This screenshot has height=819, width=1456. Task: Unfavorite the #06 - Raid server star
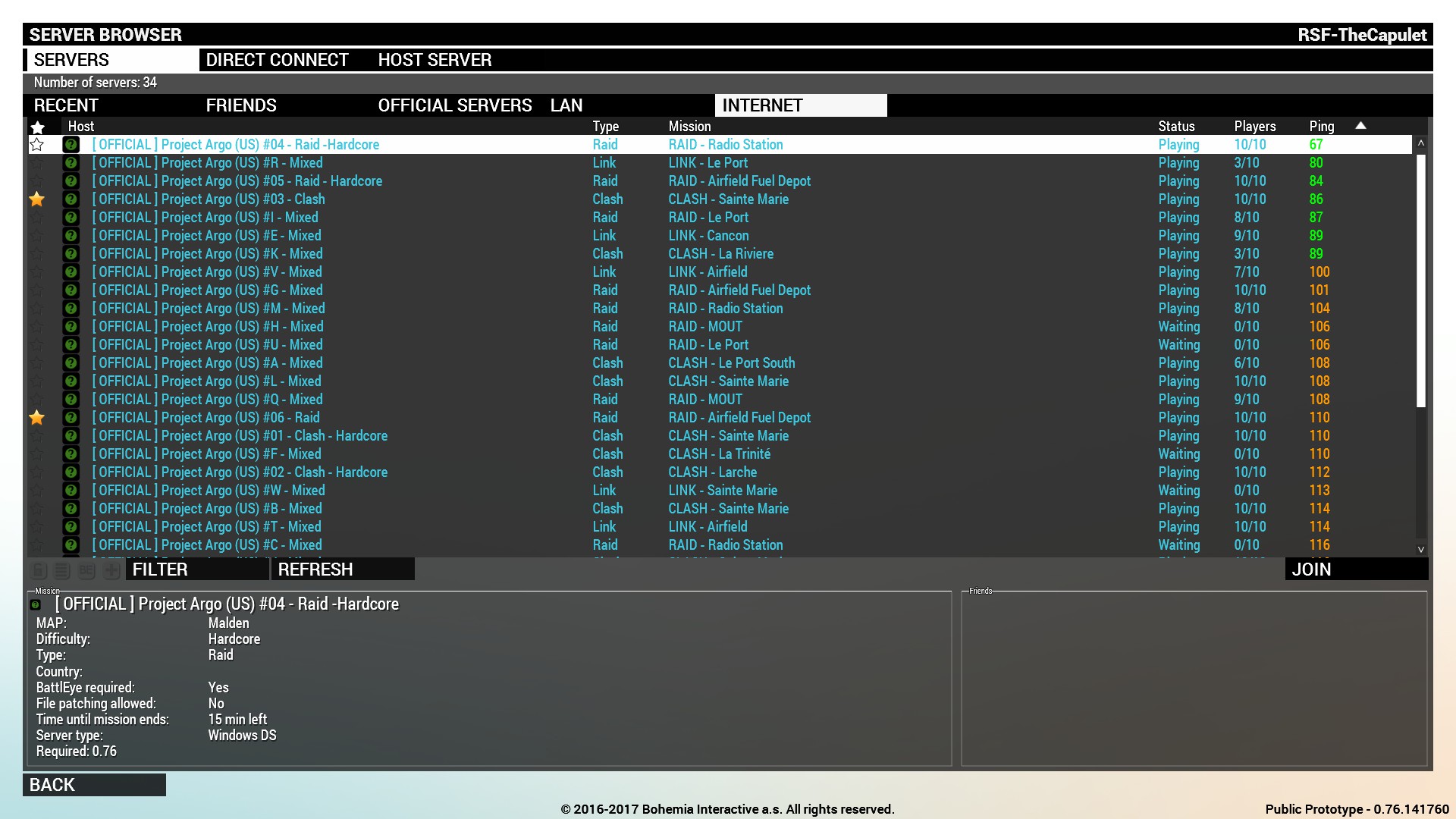[37, 418]
